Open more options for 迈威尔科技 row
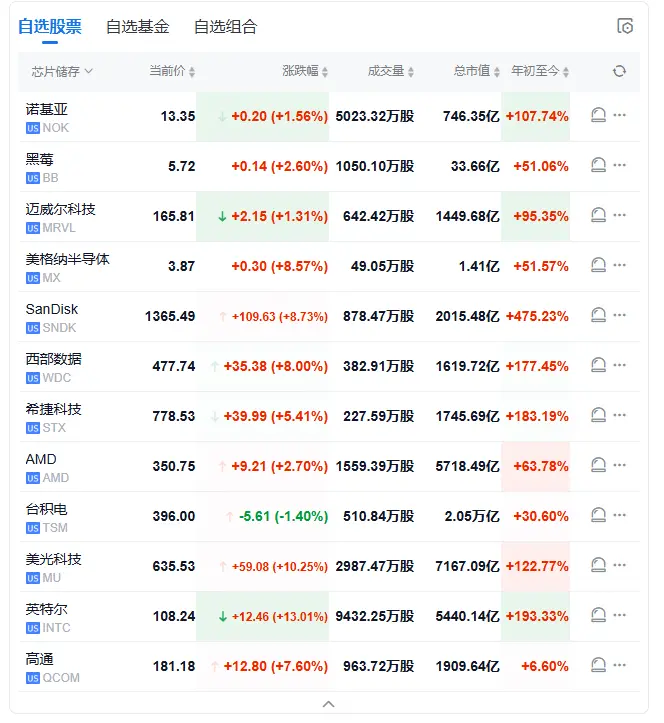664x723 pixels. pos(619,215)
